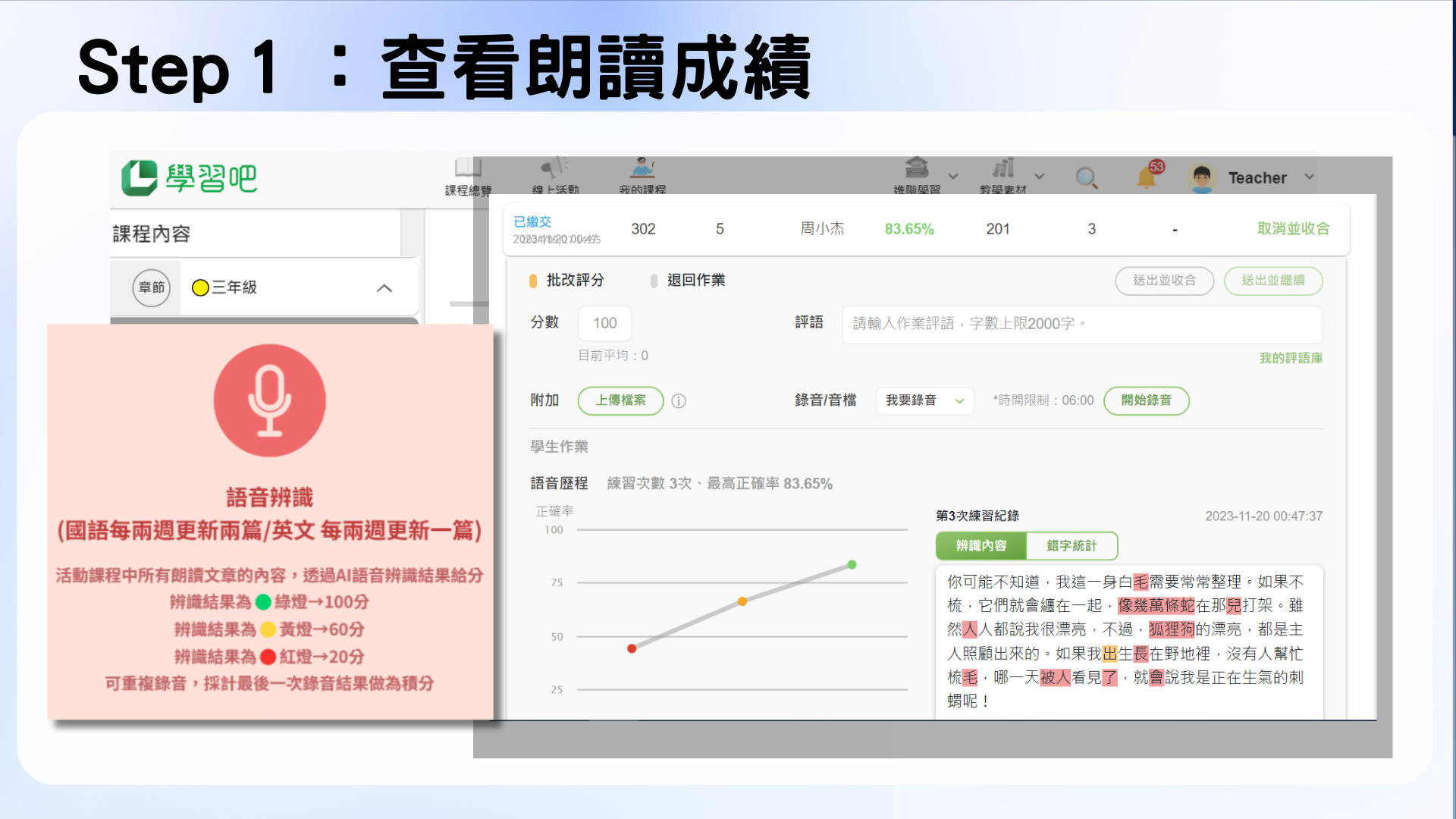Click the orange point on accuracy chart
Viewport: 1456px width, 819px height.
[x=742, y=601]
